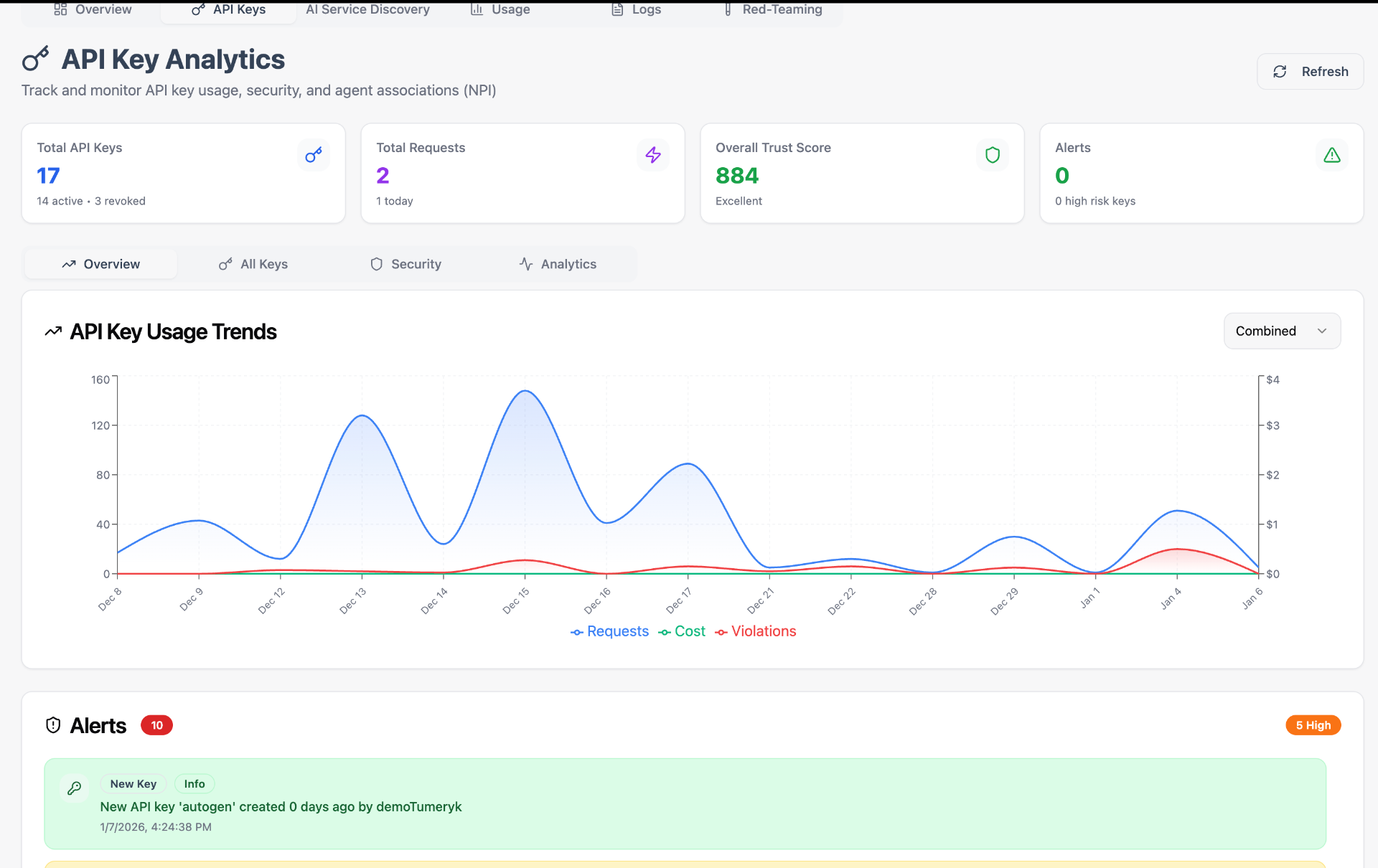The image size is (1378, 868).
Task: Click the Jan 4 axis label on chart
Action: click(1170, 598)
